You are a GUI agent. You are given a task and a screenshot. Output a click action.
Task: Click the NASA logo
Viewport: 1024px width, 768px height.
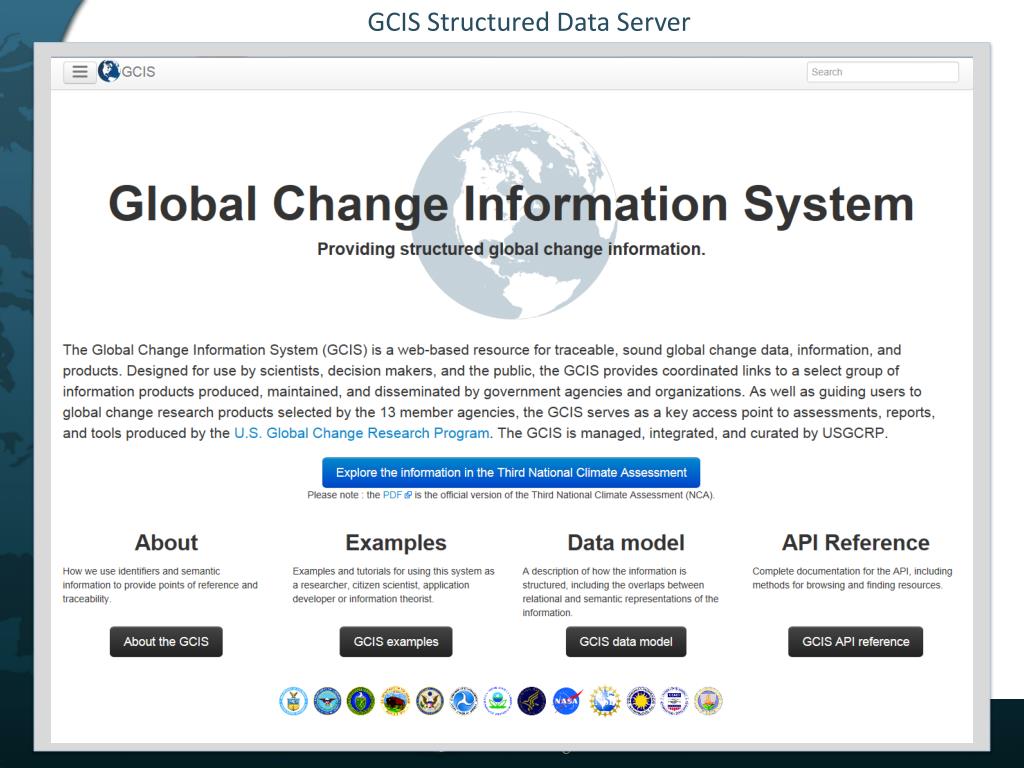pos(566,701)
